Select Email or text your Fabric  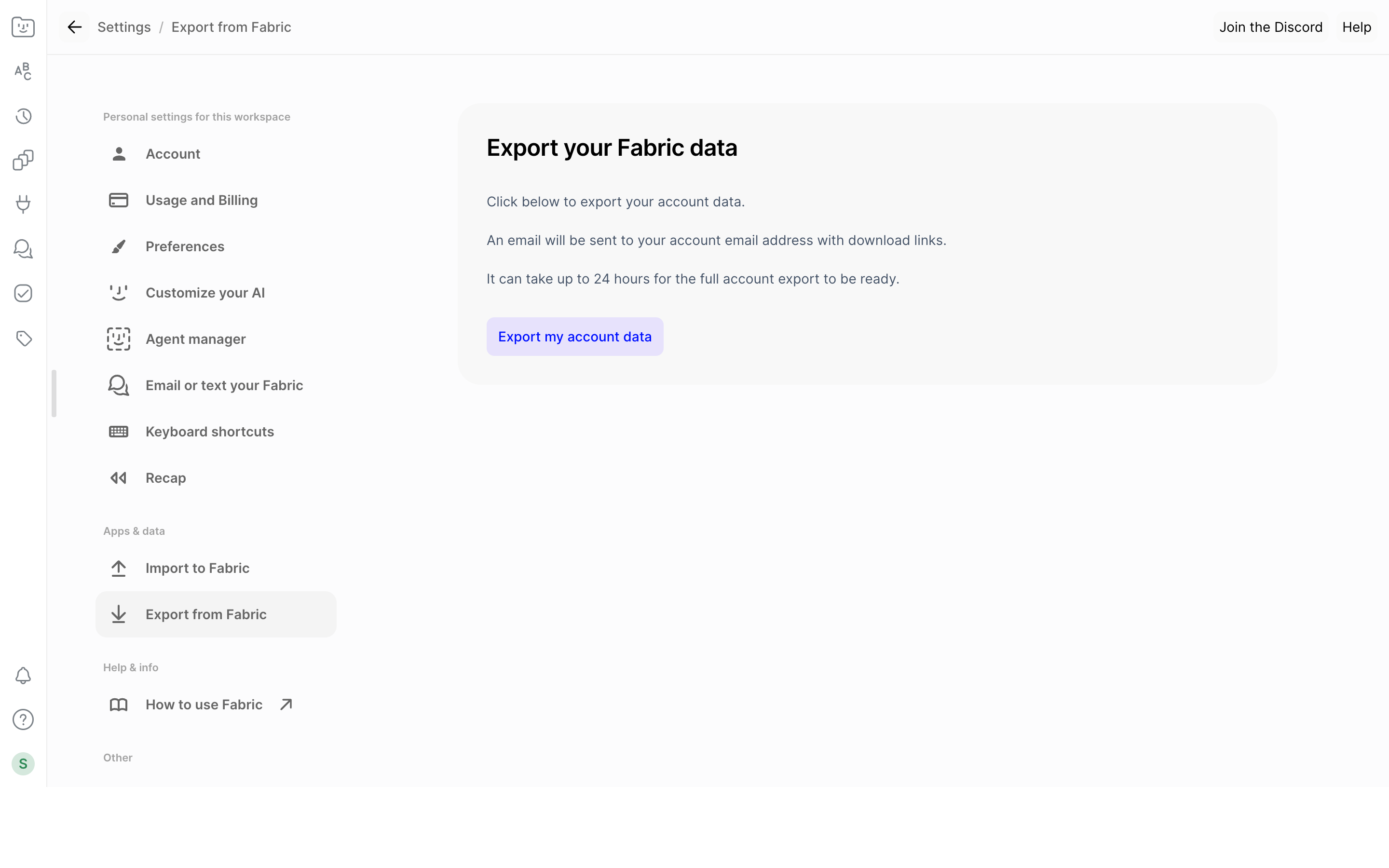point(216,385)
